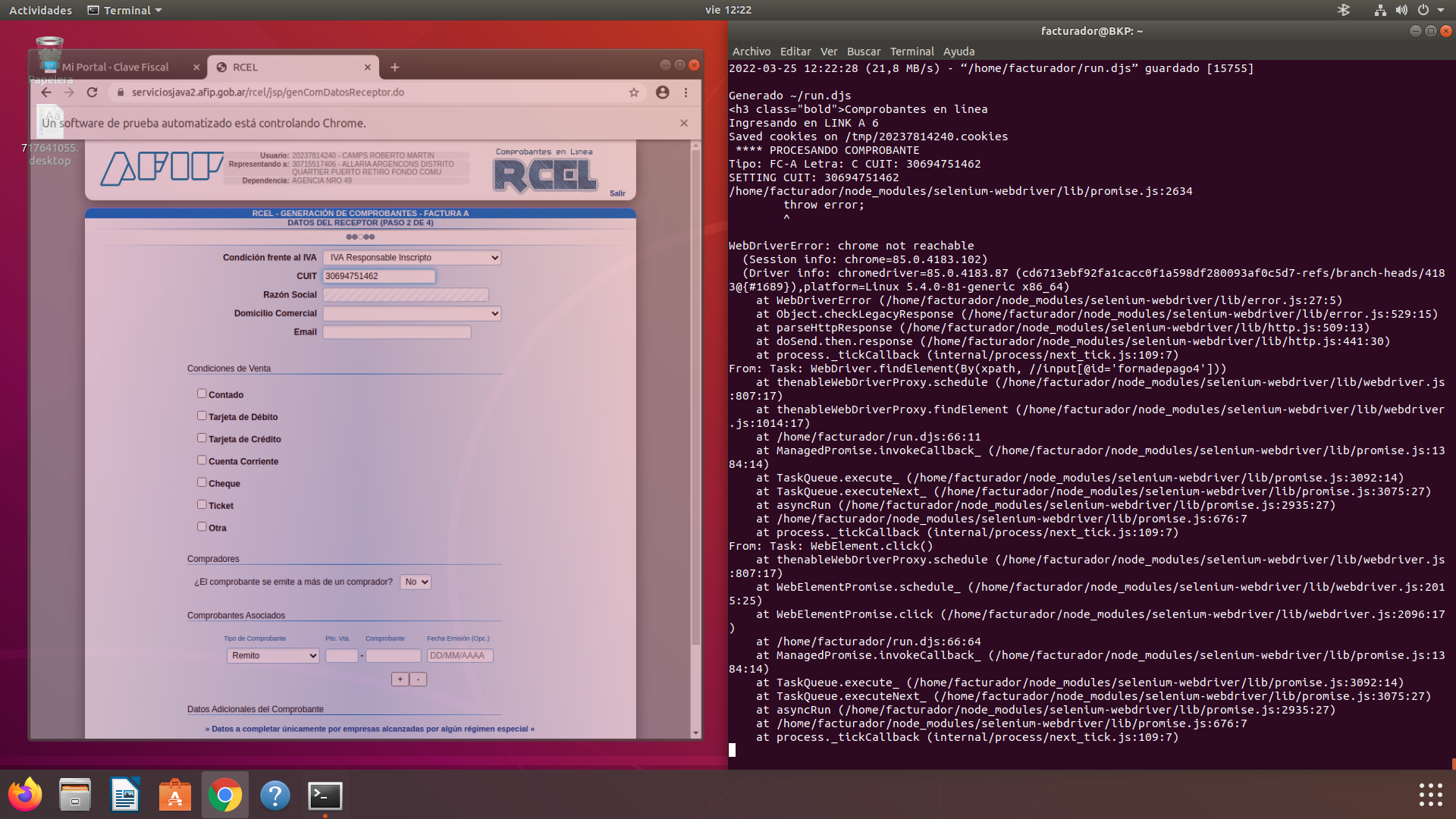This screenshot has width=1456, height=819.
Task: Open the Tipo de Comprobante Remito dropdown
Action: pos(273,655)
